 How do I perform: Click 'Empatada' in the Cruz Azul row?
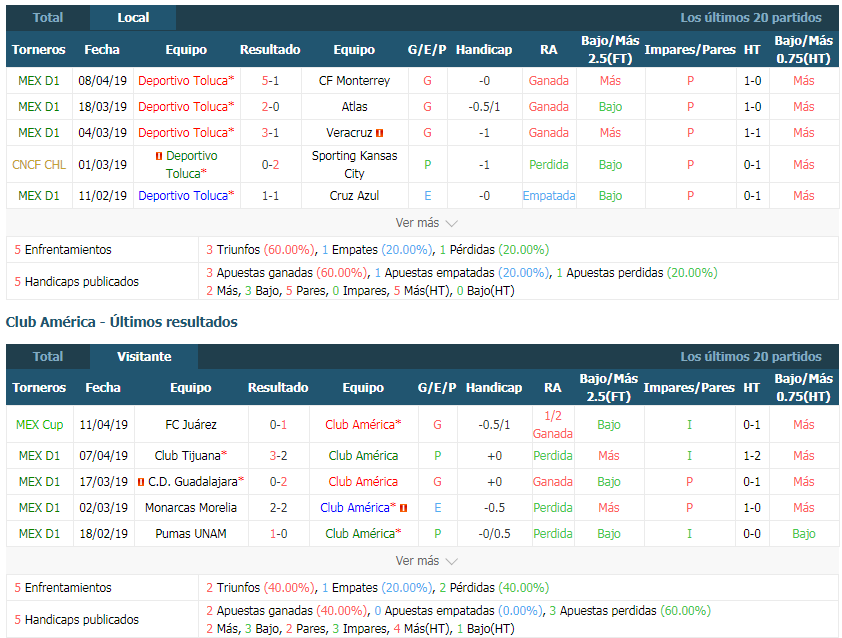[549, 196]
